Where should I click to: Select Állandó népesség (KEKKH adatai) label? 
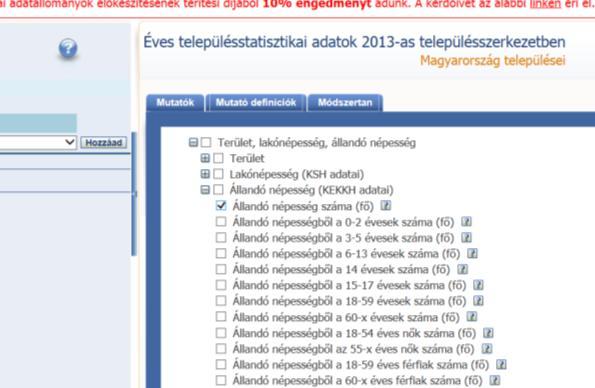(x=311, y=190)
